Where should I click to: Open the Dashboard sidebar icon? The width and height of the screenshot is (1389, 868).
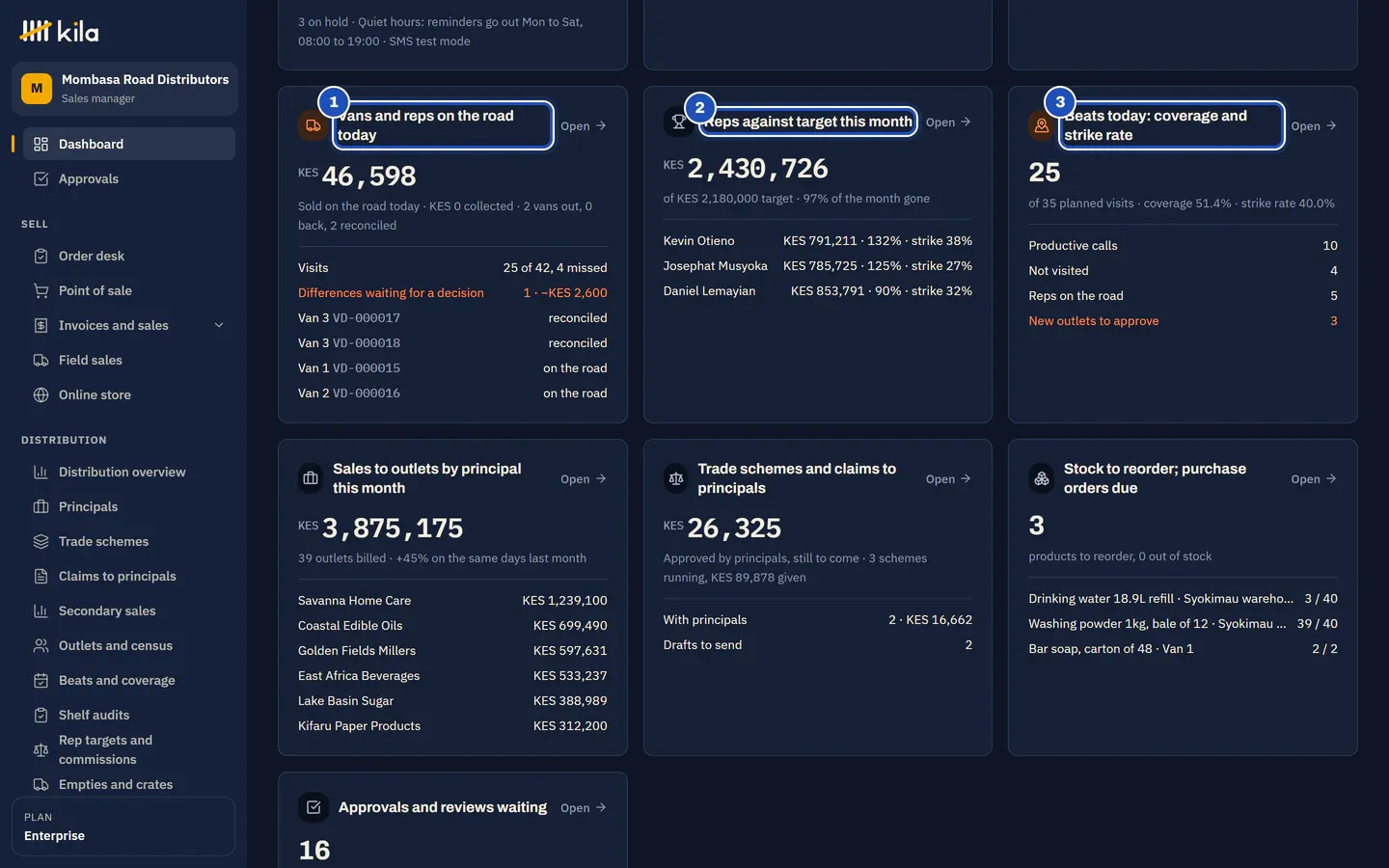41,144
